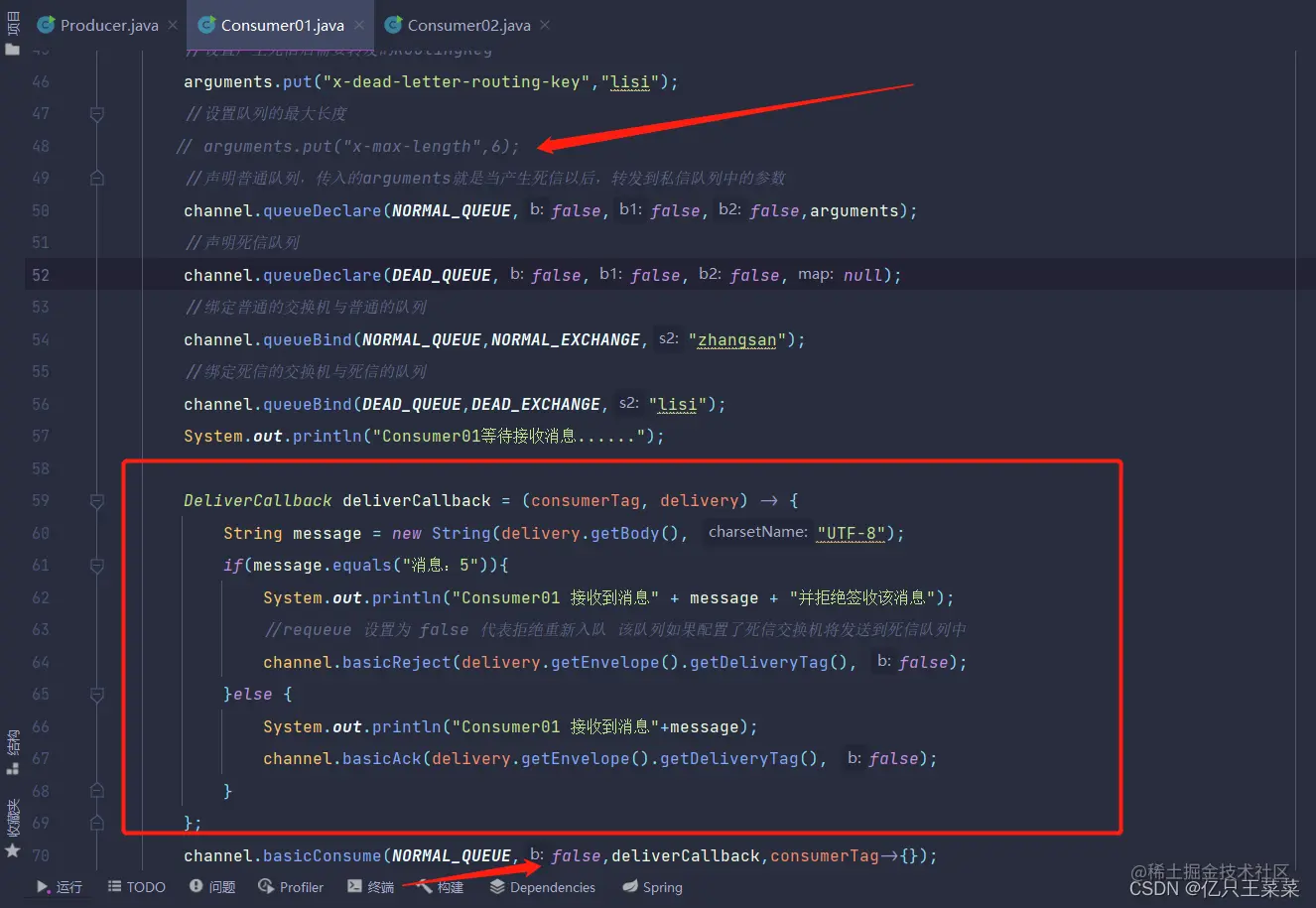The height and width of the screenshot is (908, 1316).
Task: Click line number 46 in the gutter
Action: (41, 81)
